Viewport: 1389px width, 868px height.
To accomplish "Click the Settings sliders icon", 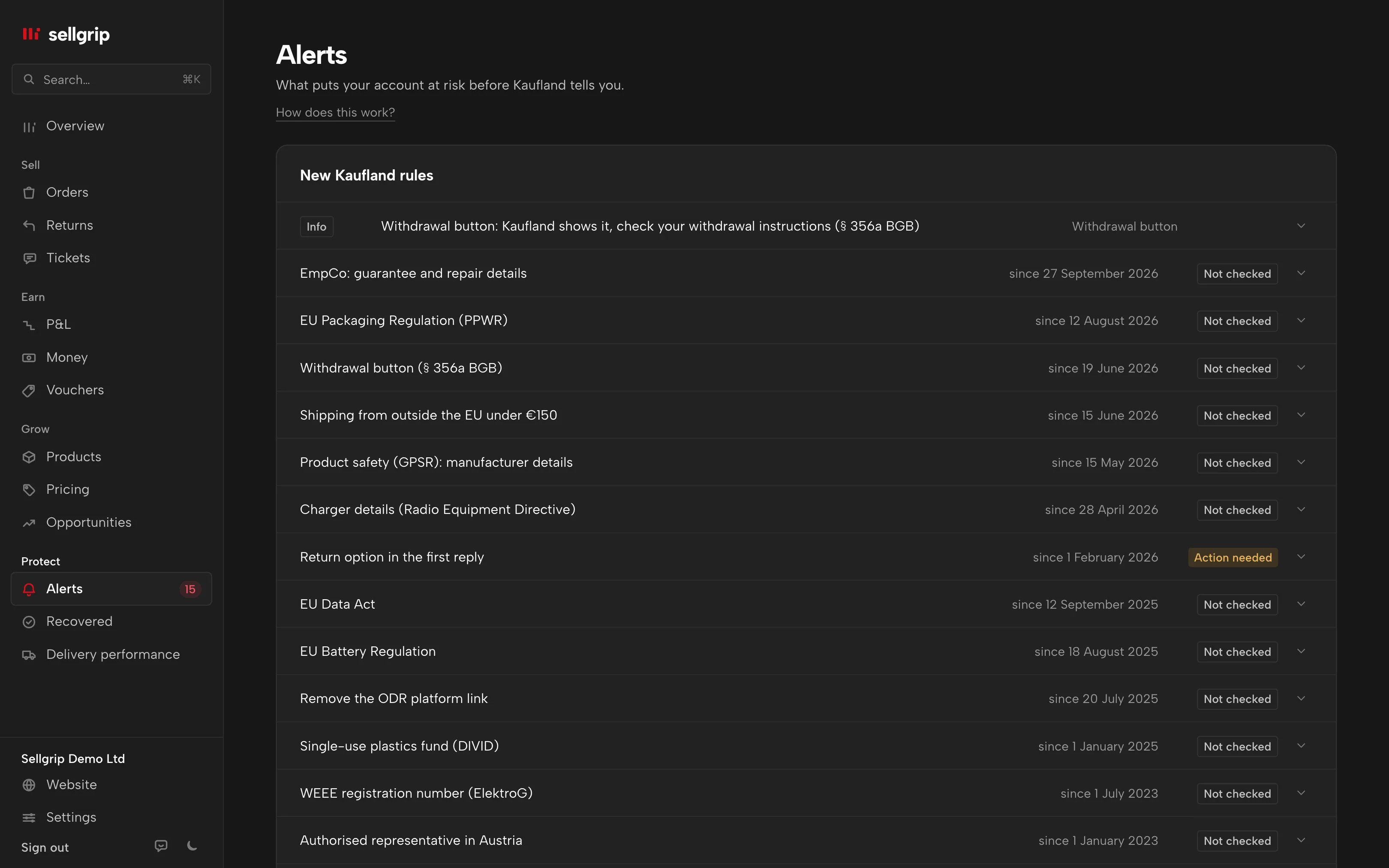I will 29,817.
